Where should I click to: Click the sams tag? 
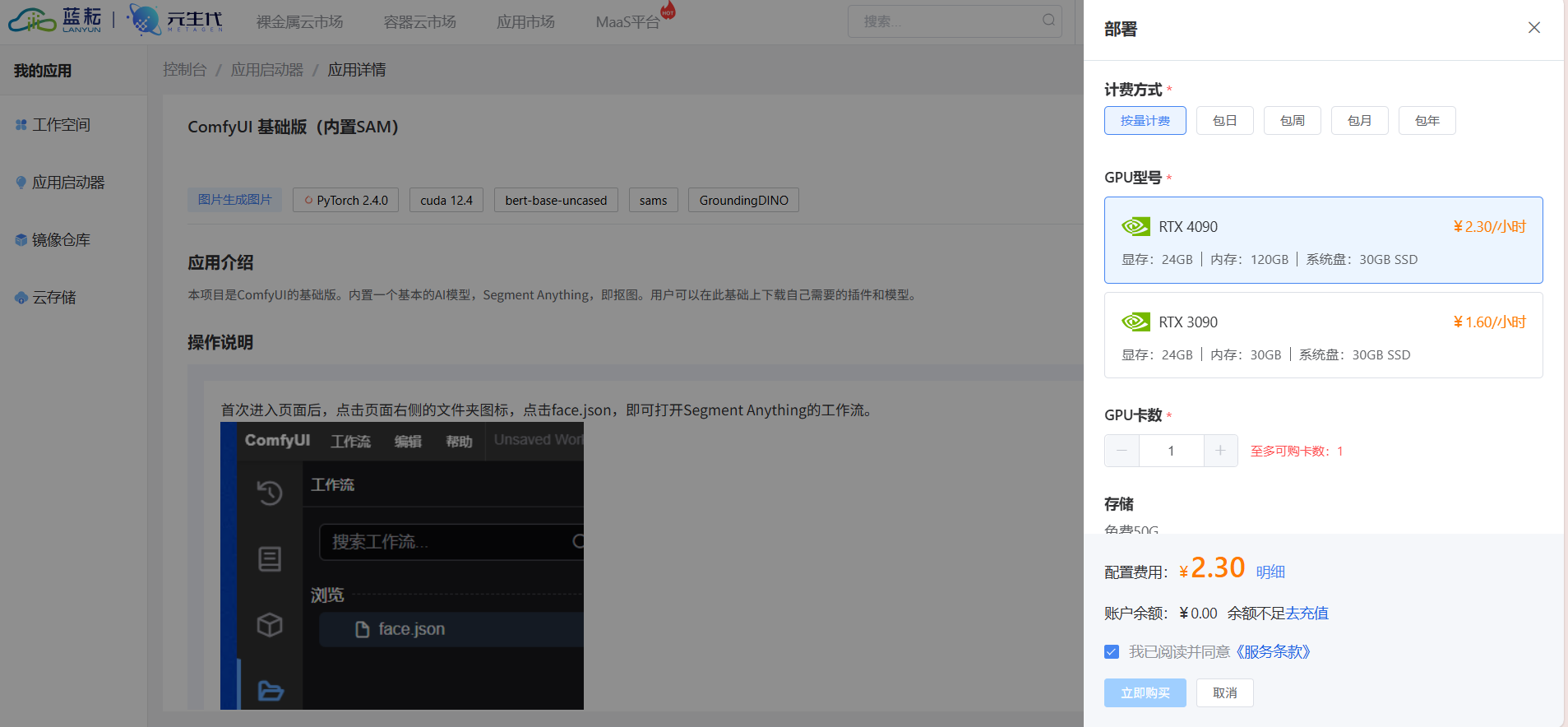pos(653,200)
